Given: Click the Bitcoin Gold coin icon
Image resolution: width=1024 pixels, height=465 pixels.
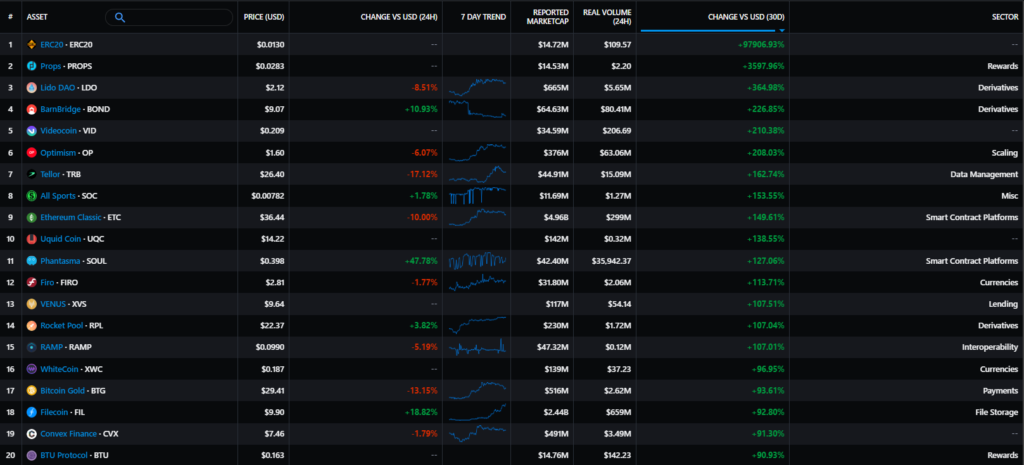Looking at the screenshot, I should point(32,390).
